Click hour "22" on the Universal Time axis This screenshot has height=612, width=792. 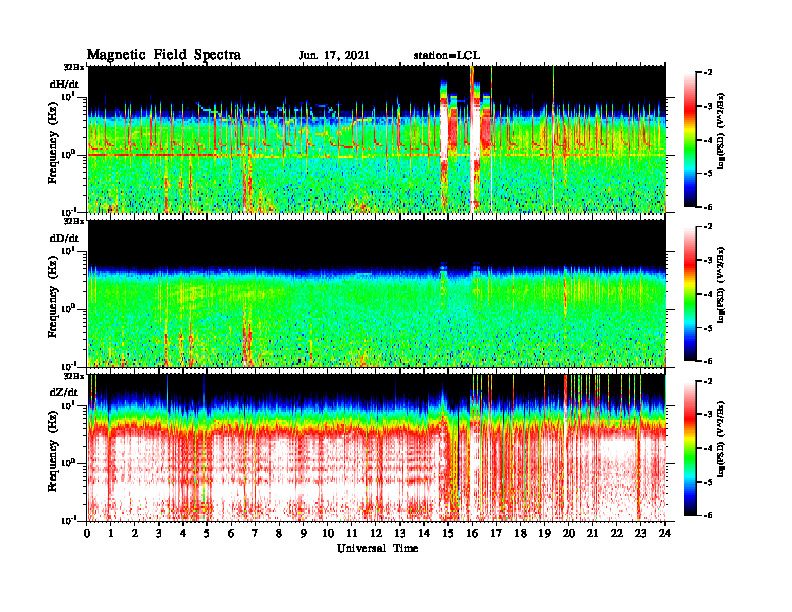click(617, 534)
